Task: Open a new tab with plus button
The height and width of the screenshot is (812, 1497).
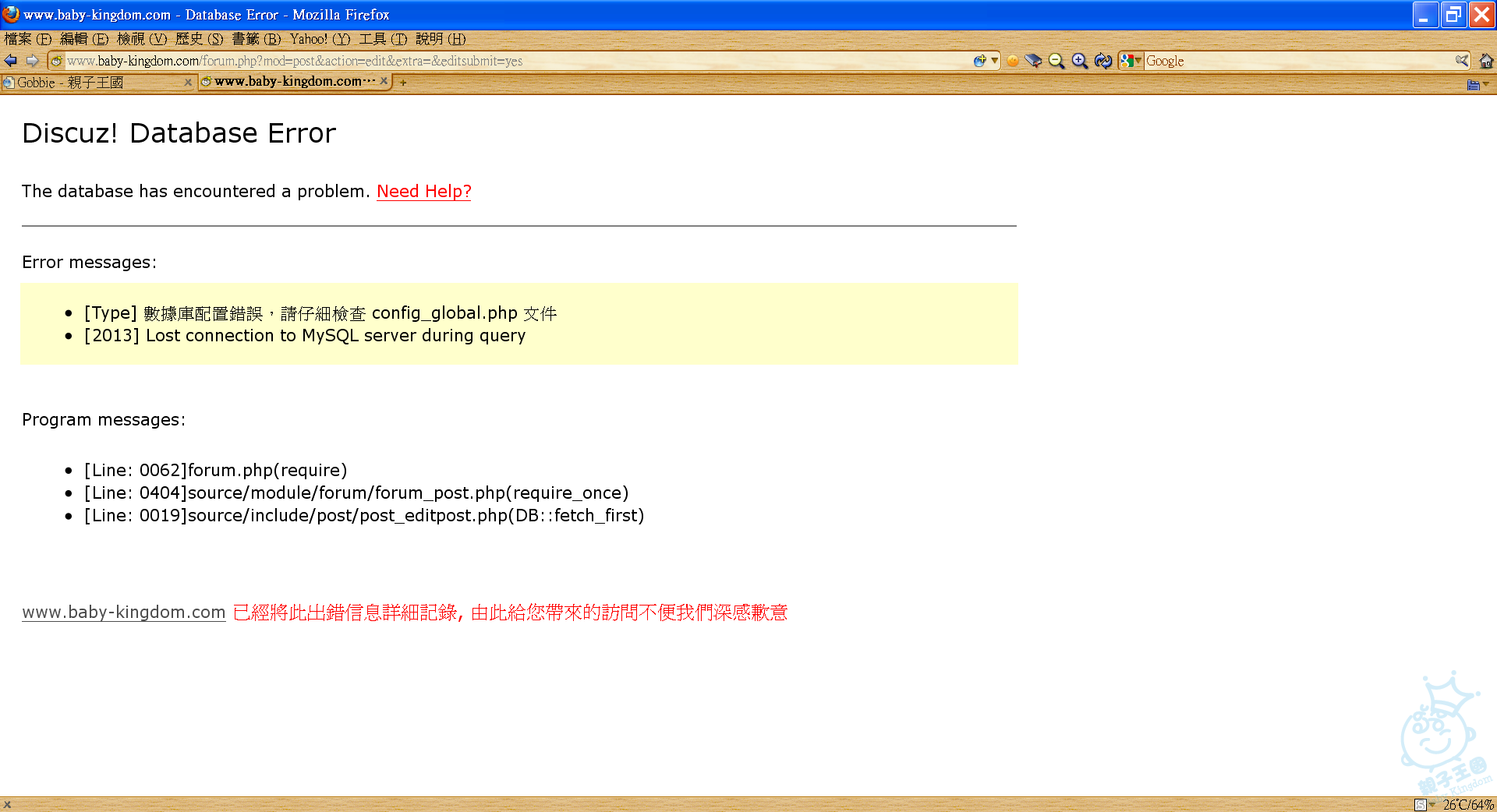Action: (x=403, y=83)
